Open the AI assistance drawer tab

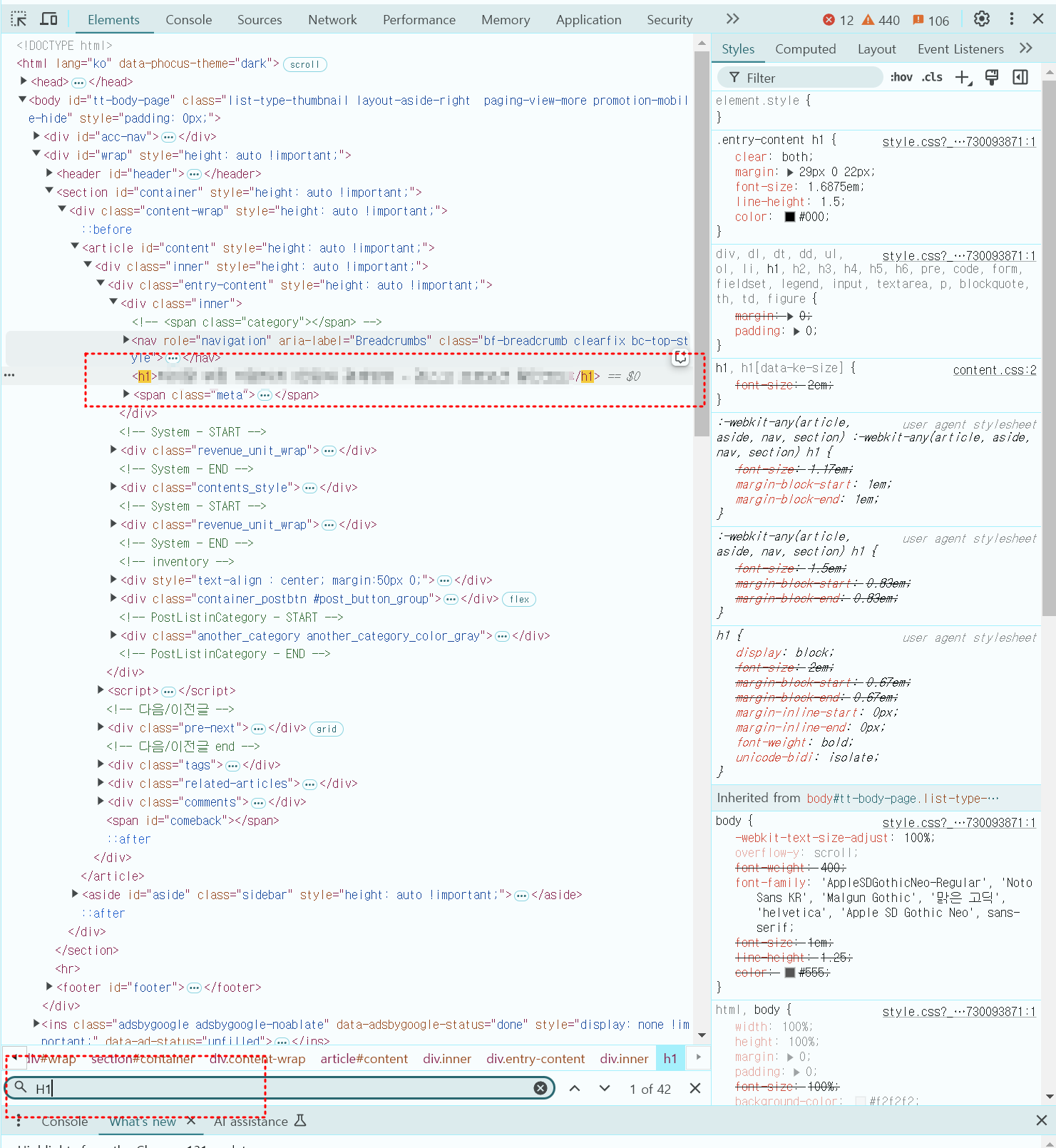pyautogui.click(x=260, y=1122)
